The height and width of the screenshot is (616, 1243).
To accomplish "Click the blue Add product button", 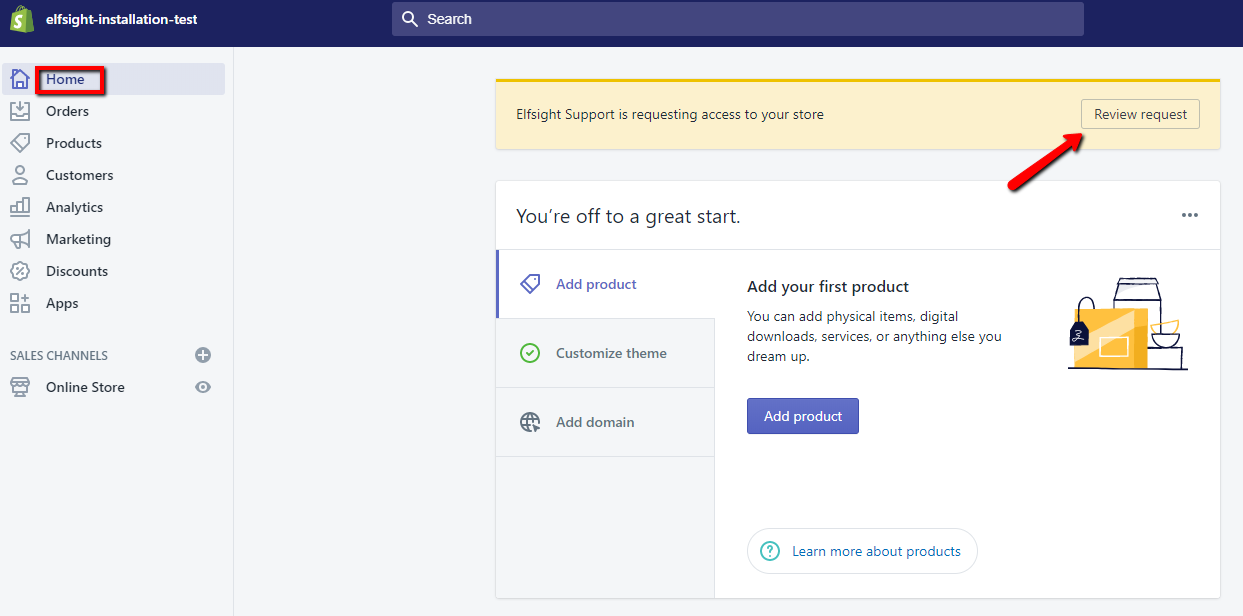I will [803, 416].
